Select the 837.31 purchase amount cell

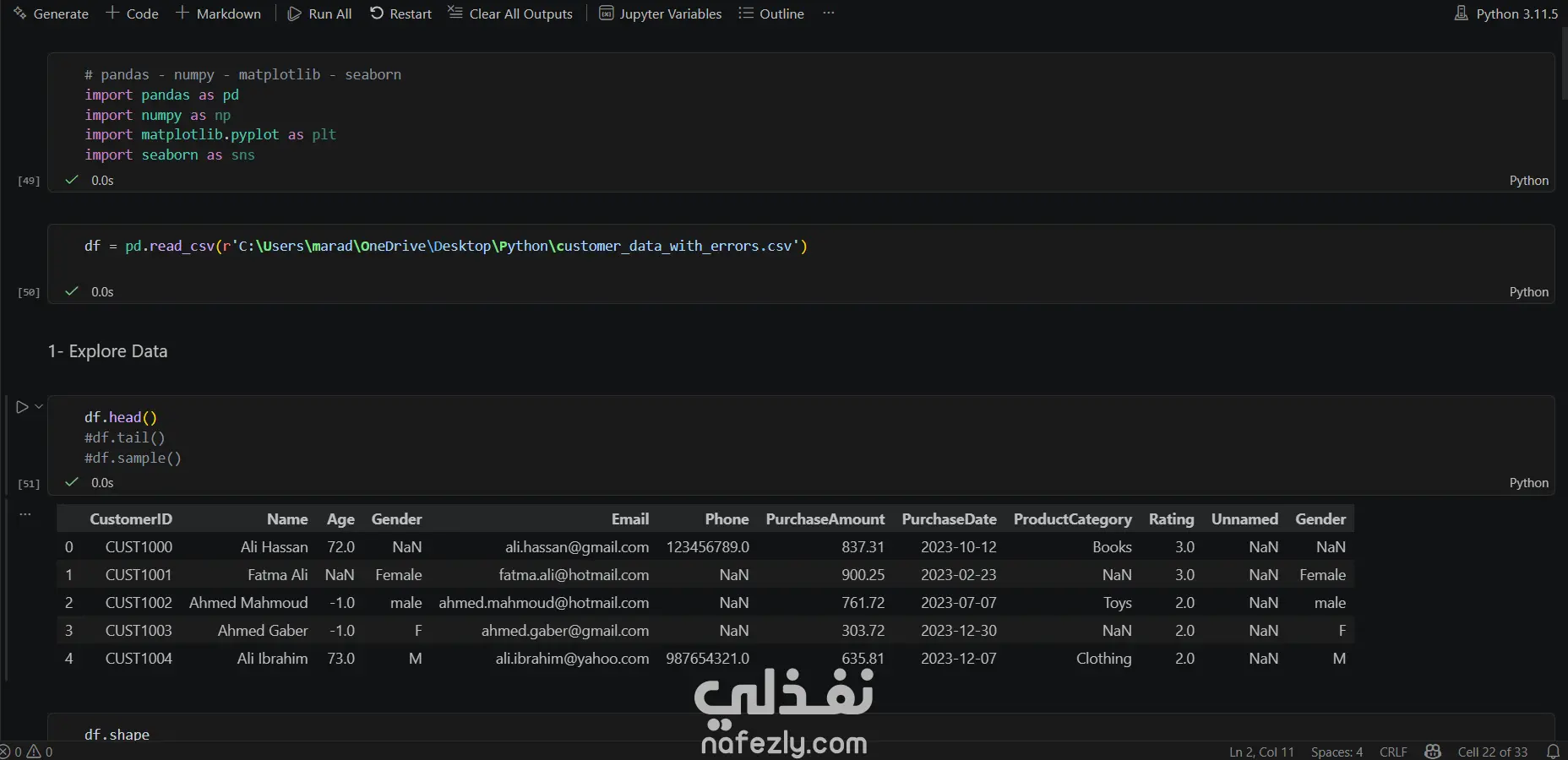(863, 547)
